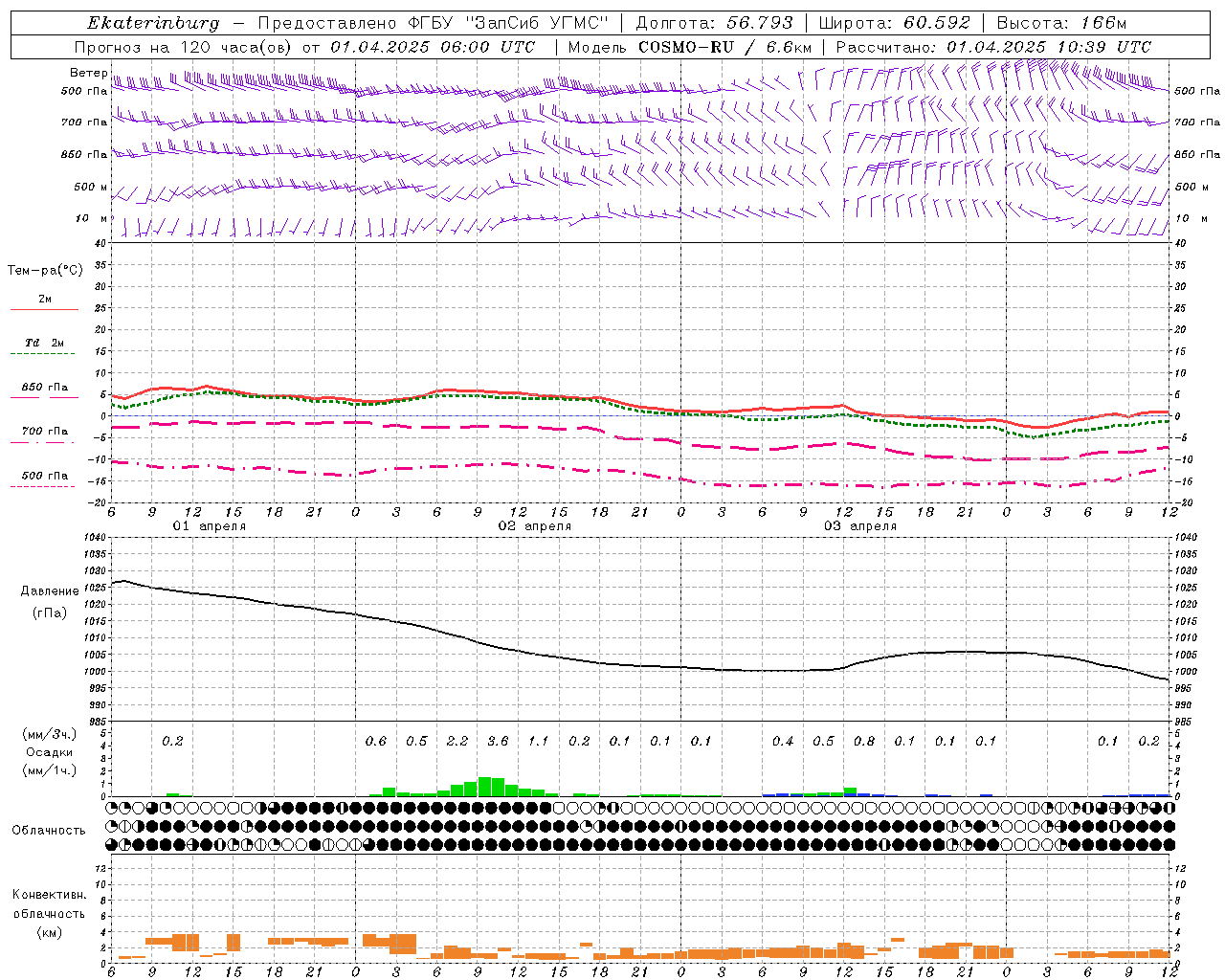This screenshot has width=1225, height=980.
Task: Select the 'Предоставлено ФГБУ "ЗапСиб УГМС"' provider text
Action: (434, 23)
